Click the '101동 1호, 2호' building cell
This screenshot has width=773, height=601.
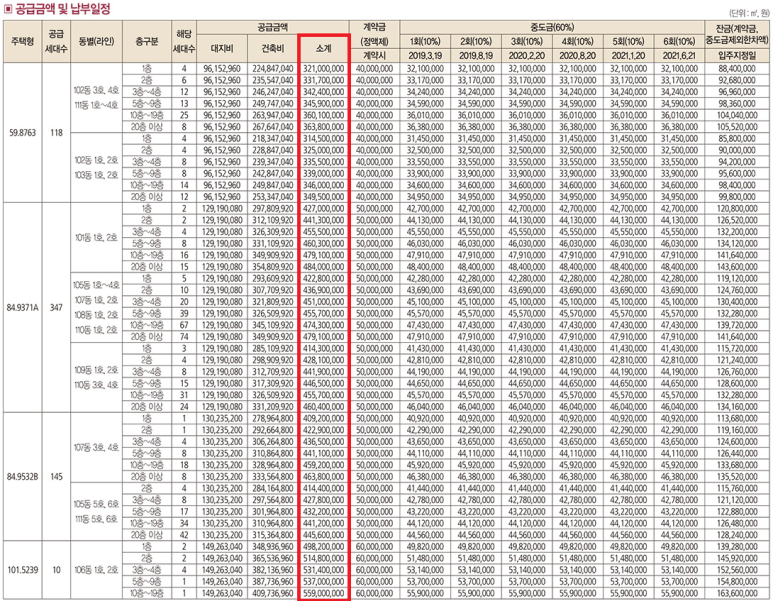tap(97, 238)
